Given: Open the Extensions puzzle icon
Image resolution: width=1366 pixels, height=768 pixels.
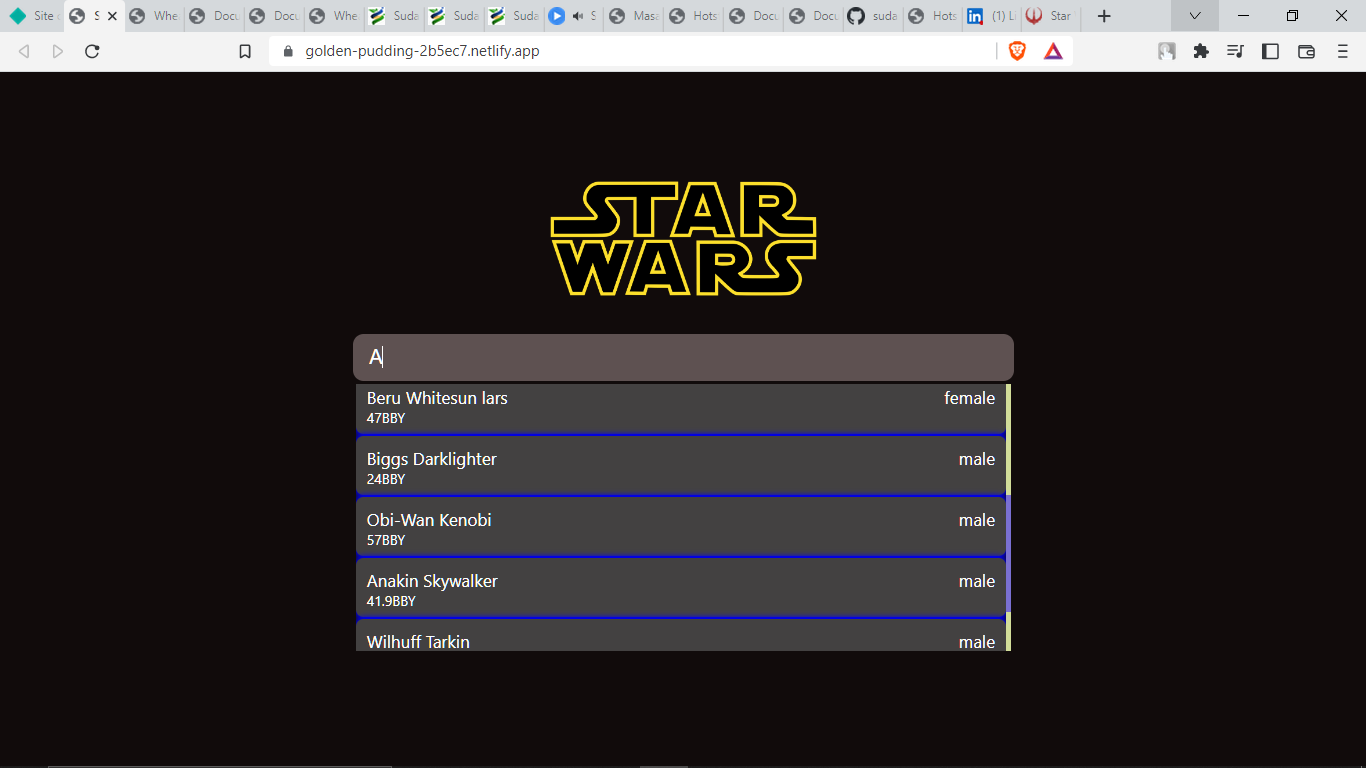Looking at the screenshot, I should pyautogui.click(x=1201, y=51).
